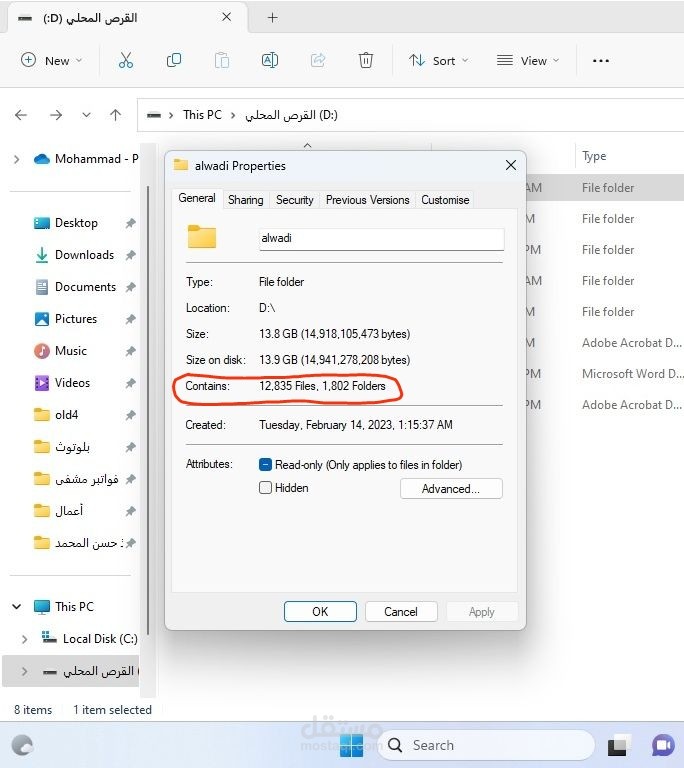Image resolution: width=684 pixels, height=768 pixels.
Task: Open the See more three-dots menu
Action: (601, 61)
